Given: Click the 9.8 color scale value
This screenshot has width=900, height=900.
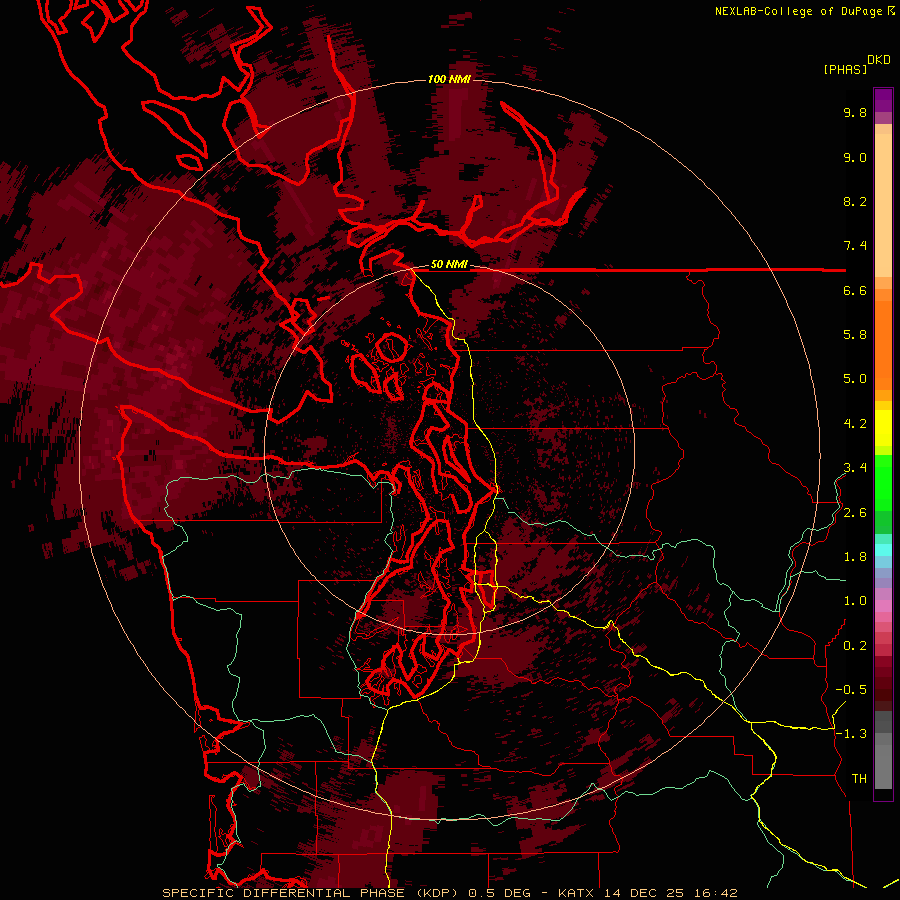Looking at the screenshot, I should click(x=855, y=112).
